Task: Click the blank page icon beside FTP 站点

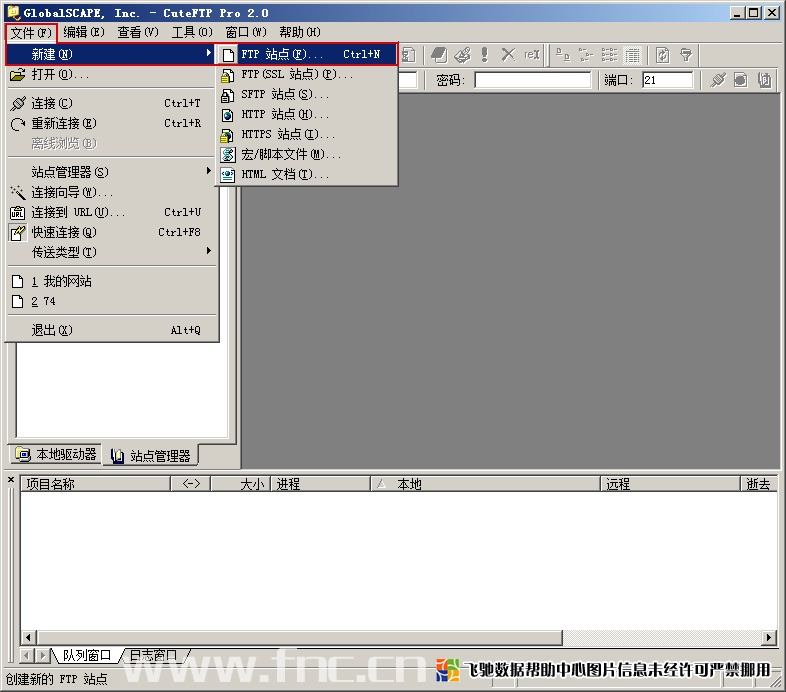Action: coord(228,55)
